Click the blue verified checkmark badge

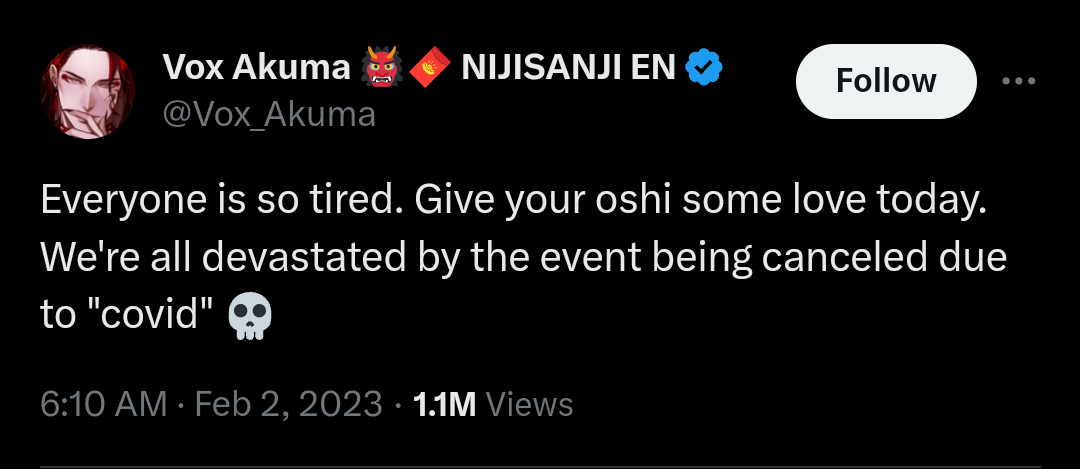pos(705,69)
